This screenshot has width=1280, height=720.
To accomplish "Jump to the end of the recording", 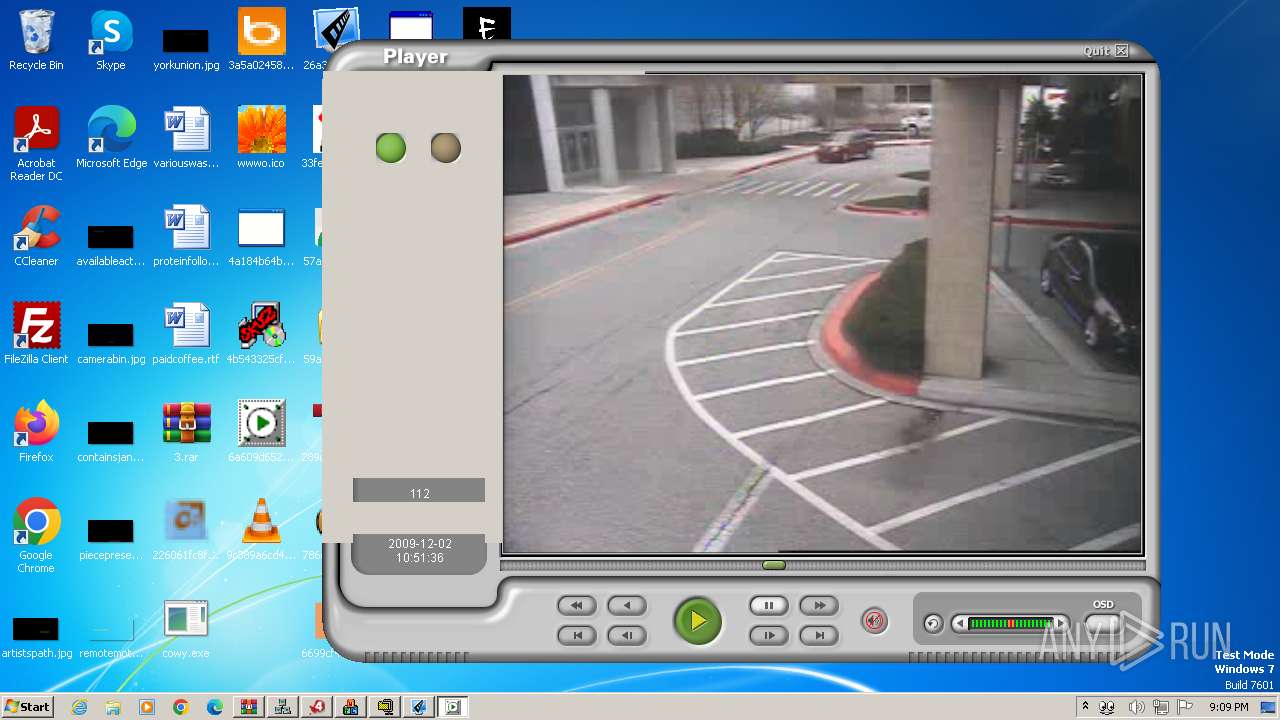I will (819, 635).
